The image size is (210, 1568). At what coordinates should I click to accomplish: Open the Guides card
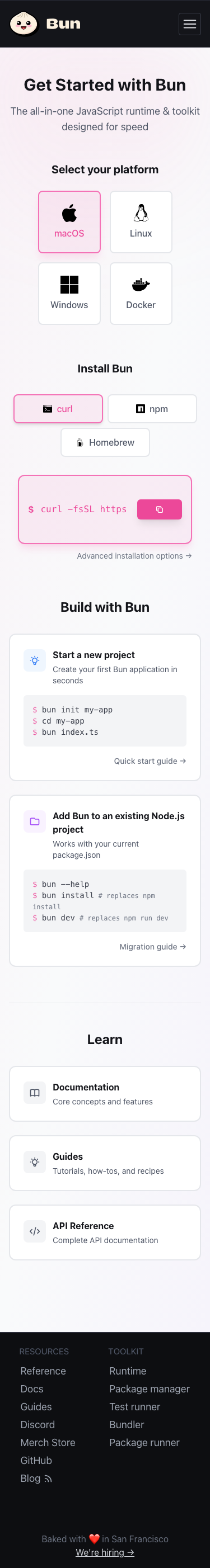pyautogui.click(x=105, y=1163)
